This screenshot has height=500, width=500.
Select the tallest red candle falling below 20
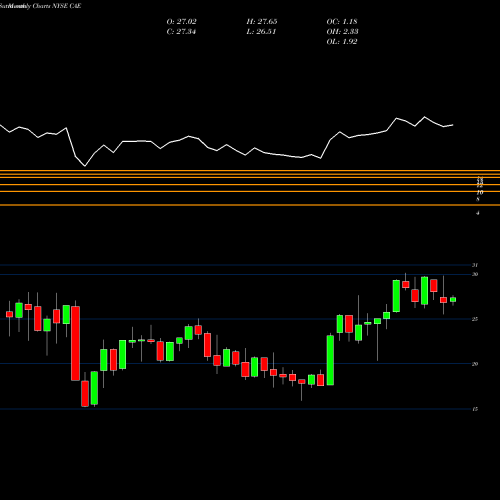(x=76, y=343)
